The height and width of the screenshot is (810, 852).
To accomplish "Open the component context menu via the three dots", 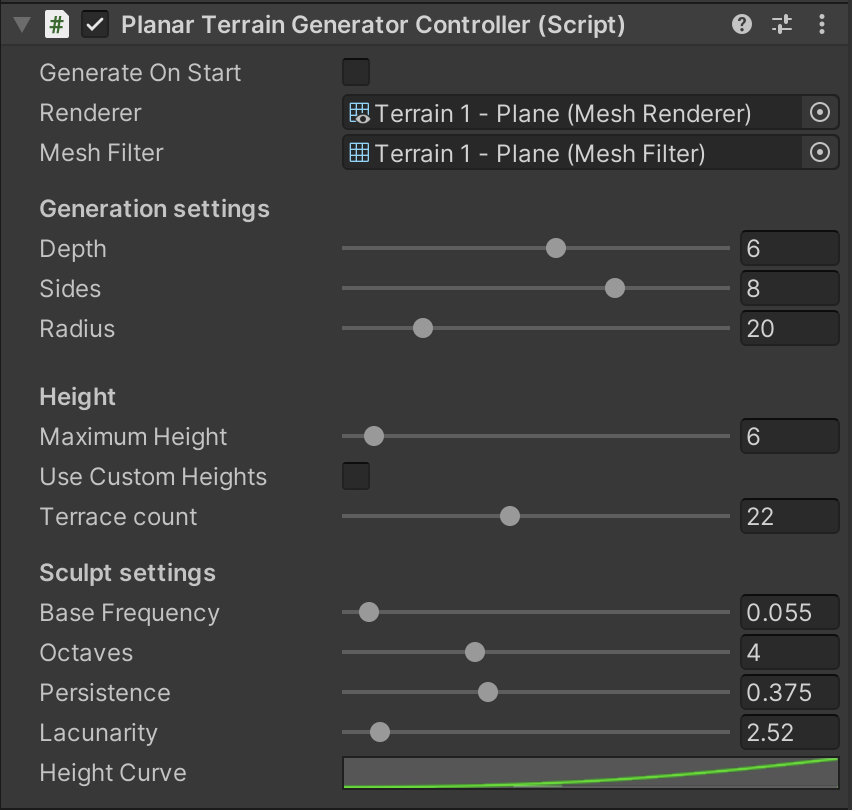I will point(822,23).
